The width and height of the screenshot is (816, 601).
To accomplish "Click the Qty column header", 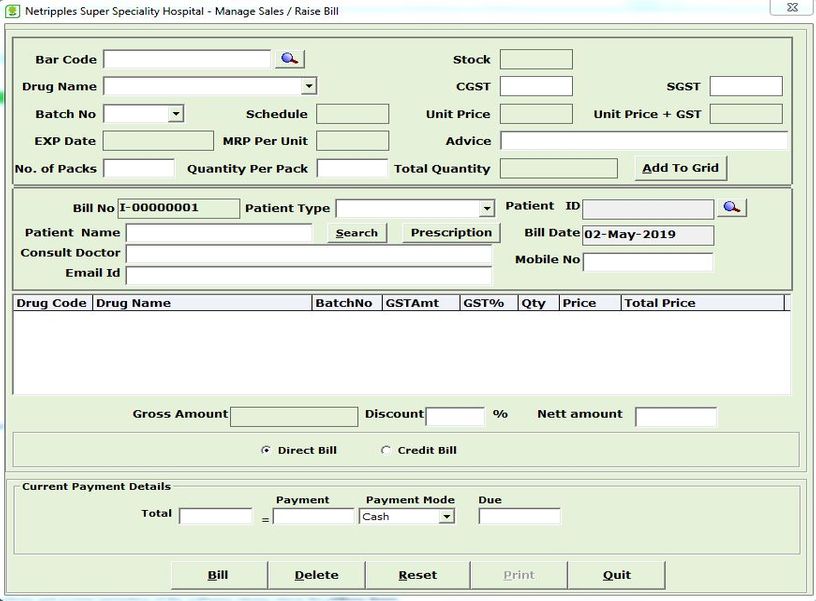I will (539, 303).
